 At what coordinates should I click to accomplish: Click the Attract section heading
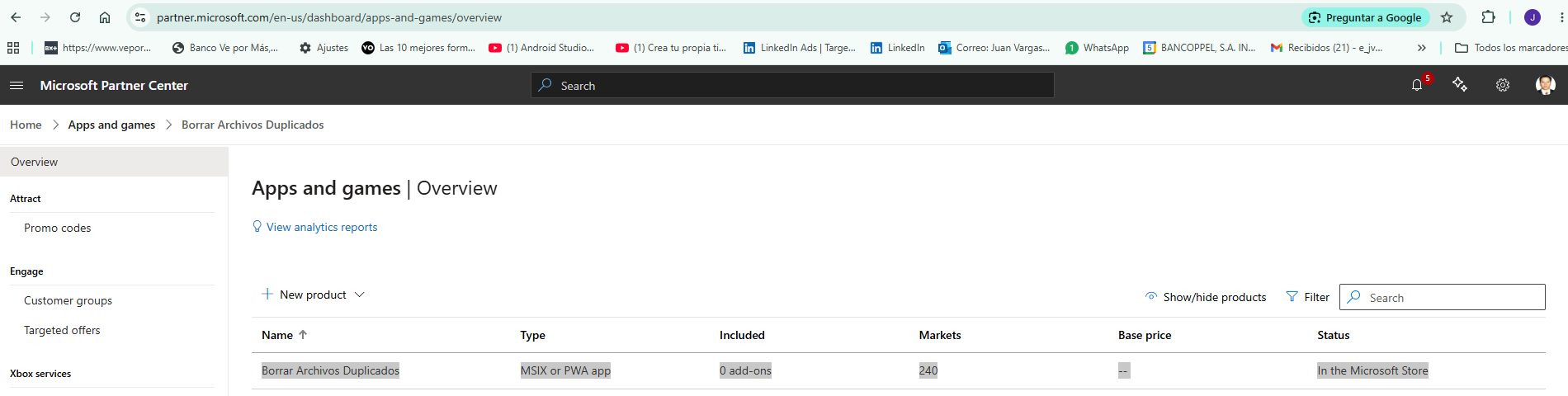click(26, 199)
